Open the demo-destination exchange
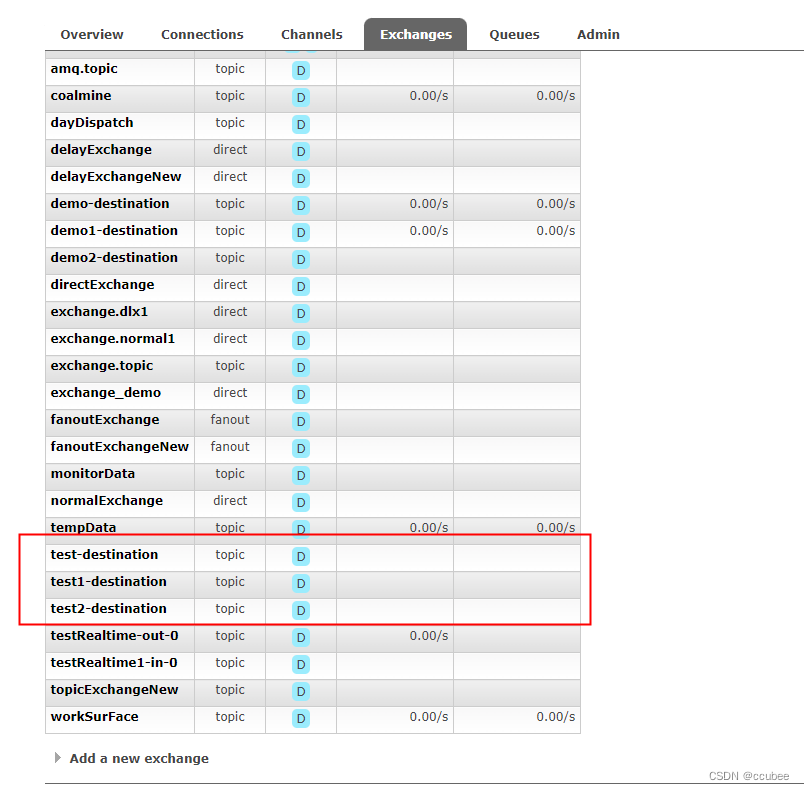Image resolution: width=804 pixels, height=790 pixels. coord(110,204)
